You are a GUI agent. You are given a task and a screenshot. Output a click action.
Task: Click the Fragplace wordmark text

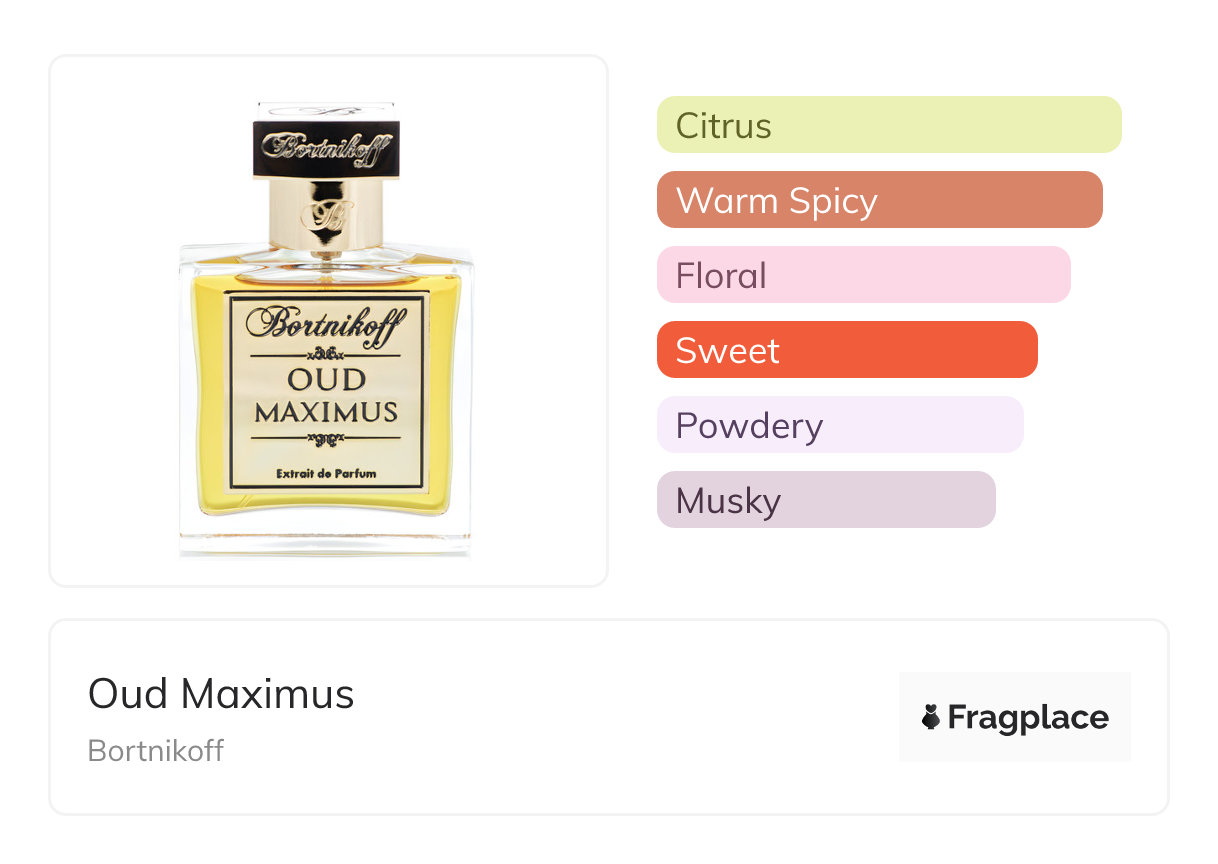point(1028,718)
